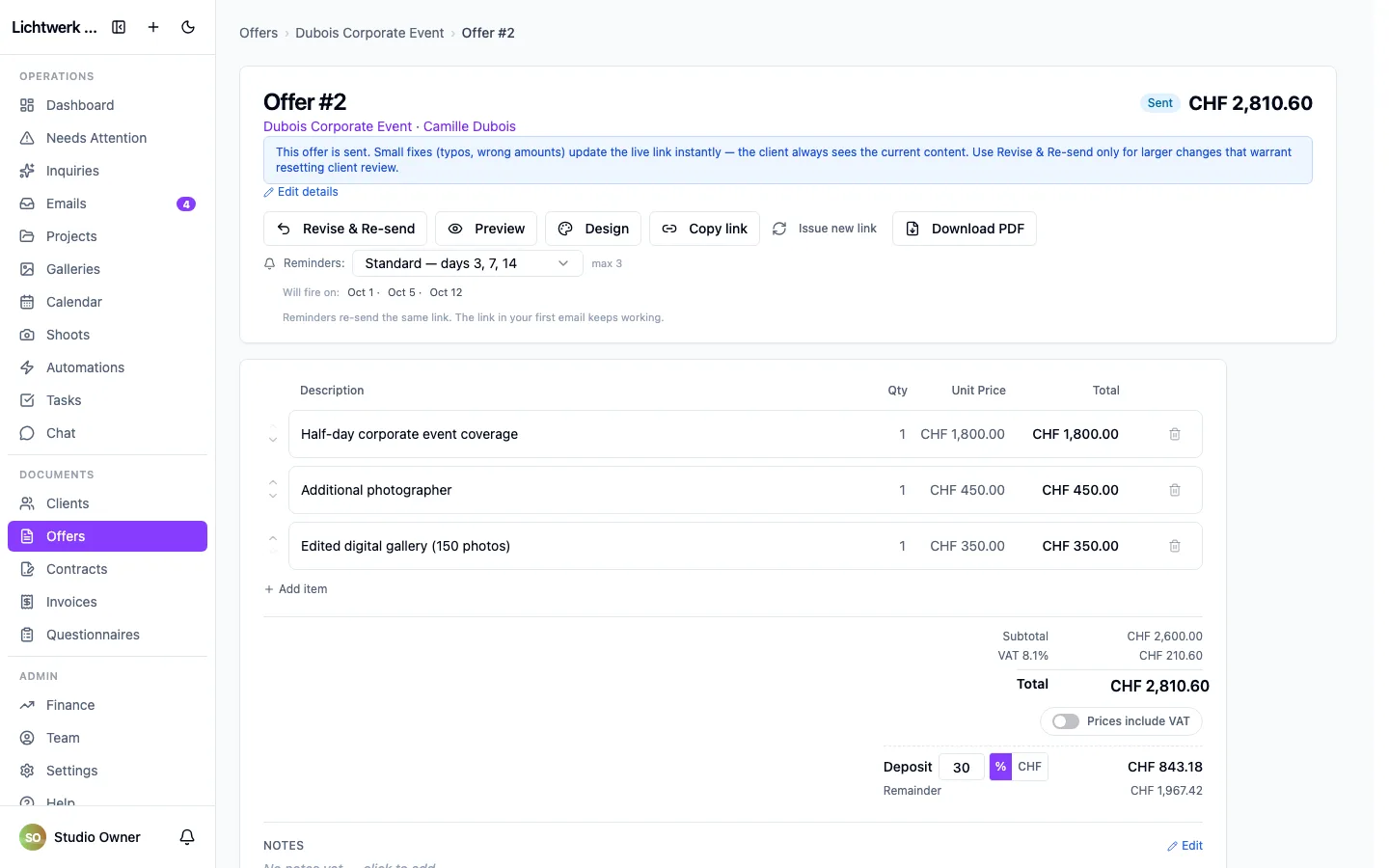Issue new link for this offer
Image resolution: width=1389 pixels, height=868 pixels.
(x=825, y=229)
